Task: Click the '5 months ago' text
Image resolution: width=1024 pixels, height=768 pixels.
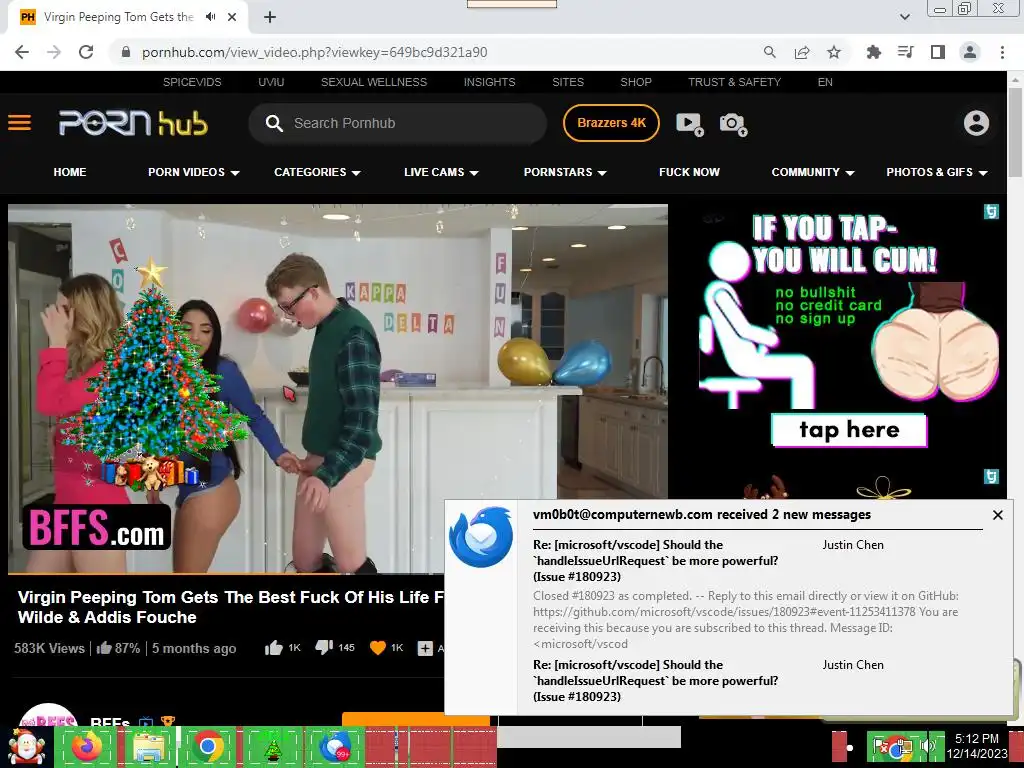Action: tap(194, 648)
